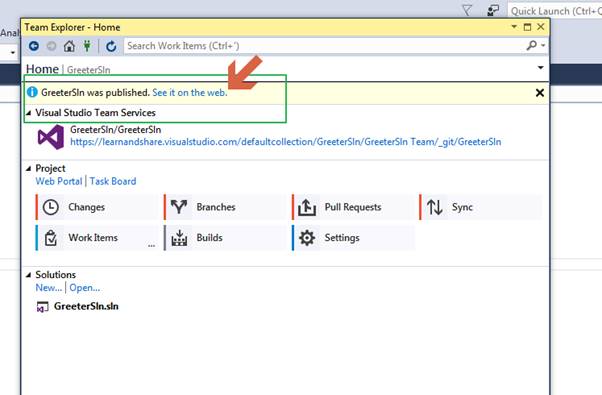602x395 pixels.
Task: Click the notifications filter funnel icon
Action: click(x=467, y=10)
